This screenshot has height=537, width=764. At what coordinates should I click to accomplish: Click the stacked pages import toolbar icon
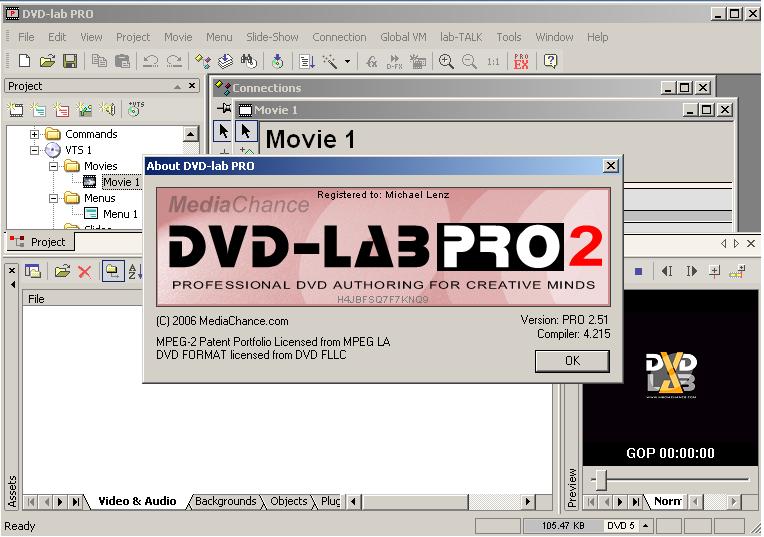225,61
